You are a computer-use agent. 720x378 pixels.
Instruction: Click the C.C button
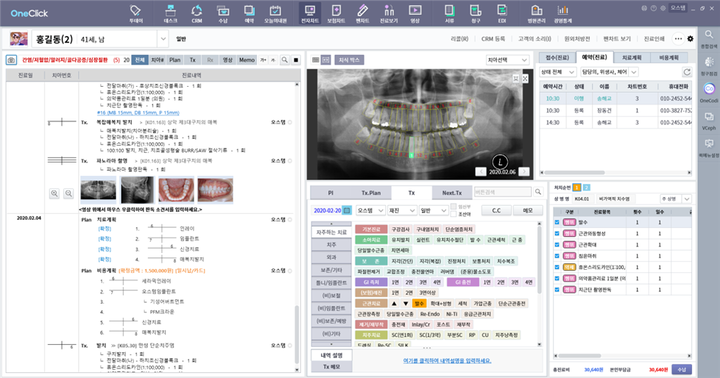pos(496,210)
